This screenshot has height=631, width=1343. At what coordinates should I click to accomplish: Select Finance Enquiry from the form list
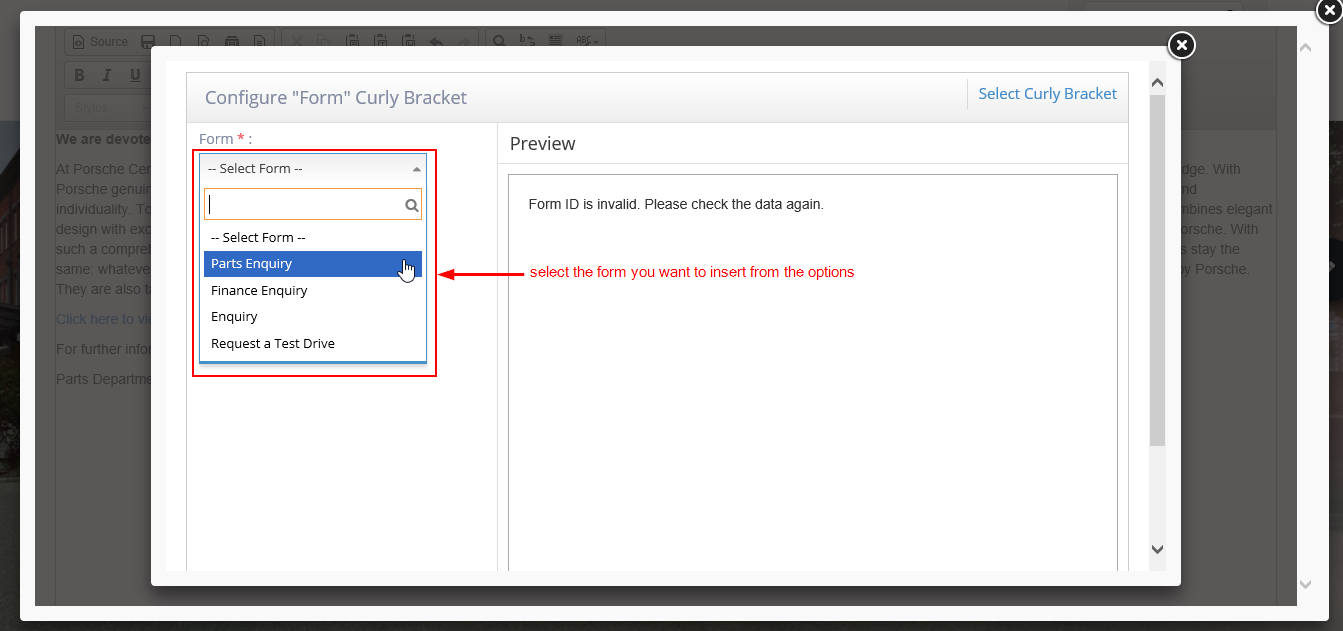coord(259,290)
